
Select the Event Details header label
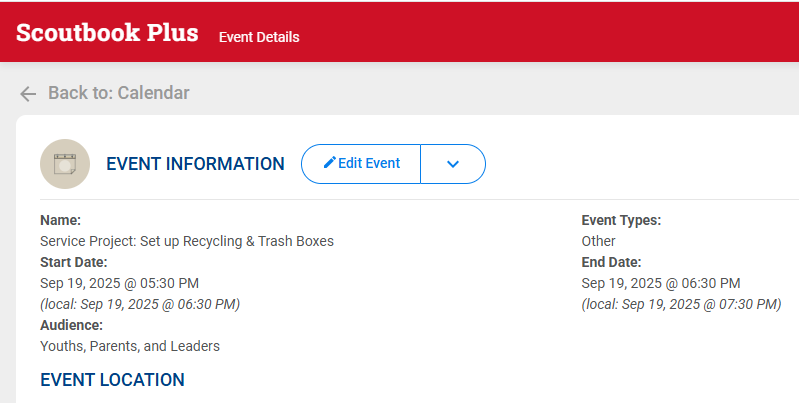coord(259,37)
